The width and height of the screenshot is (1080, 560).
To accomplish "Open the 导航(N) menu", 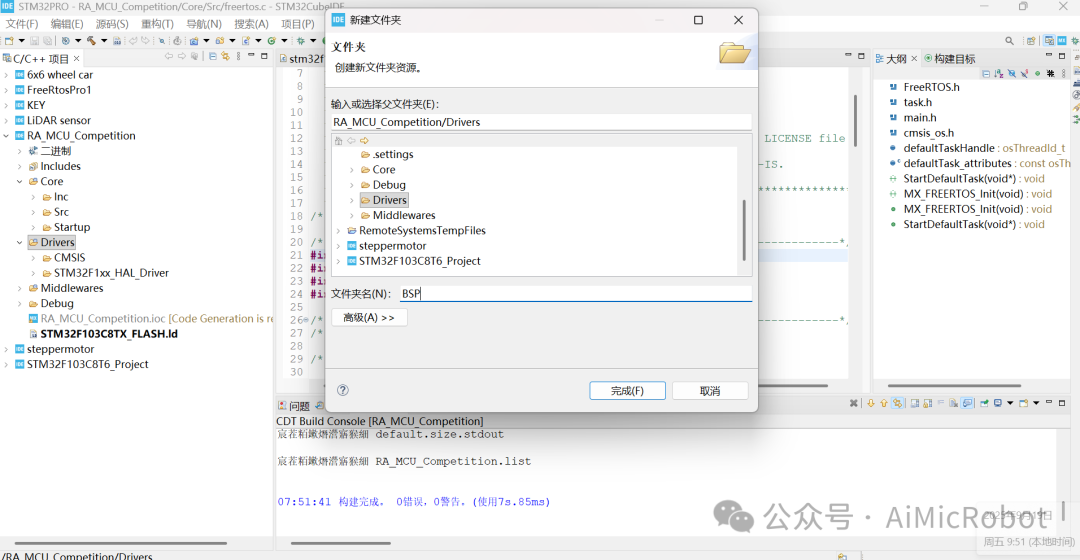I will 204,23.
